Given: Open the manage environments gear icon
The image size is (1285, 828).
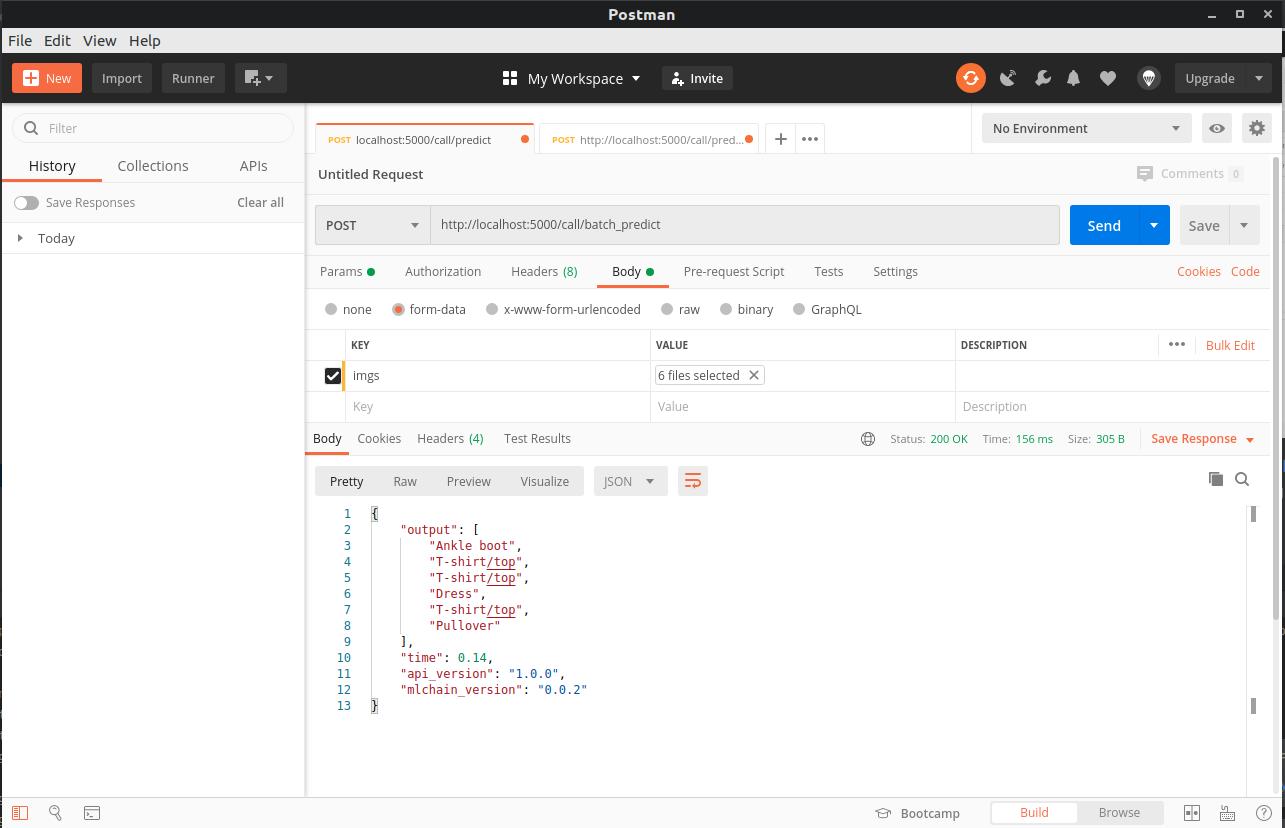Looking at the screenshot, I should 1257,128.
